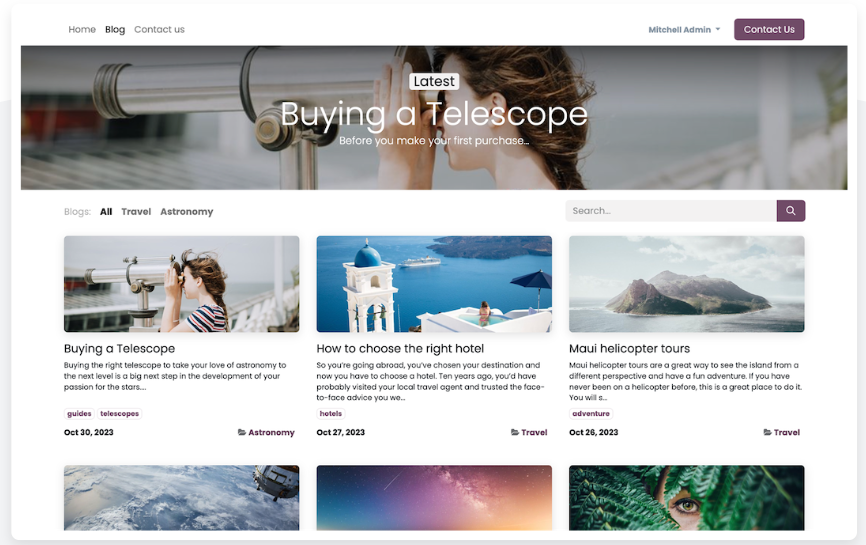Click the dropdown caret next to Mitchell Admin
This screenshot has height=545, width=866.
pos(717,29)
